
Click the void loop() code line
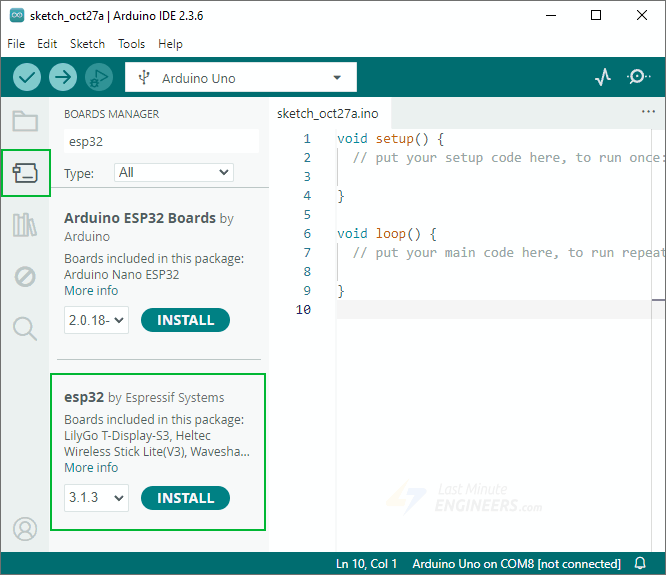point(387,234)
